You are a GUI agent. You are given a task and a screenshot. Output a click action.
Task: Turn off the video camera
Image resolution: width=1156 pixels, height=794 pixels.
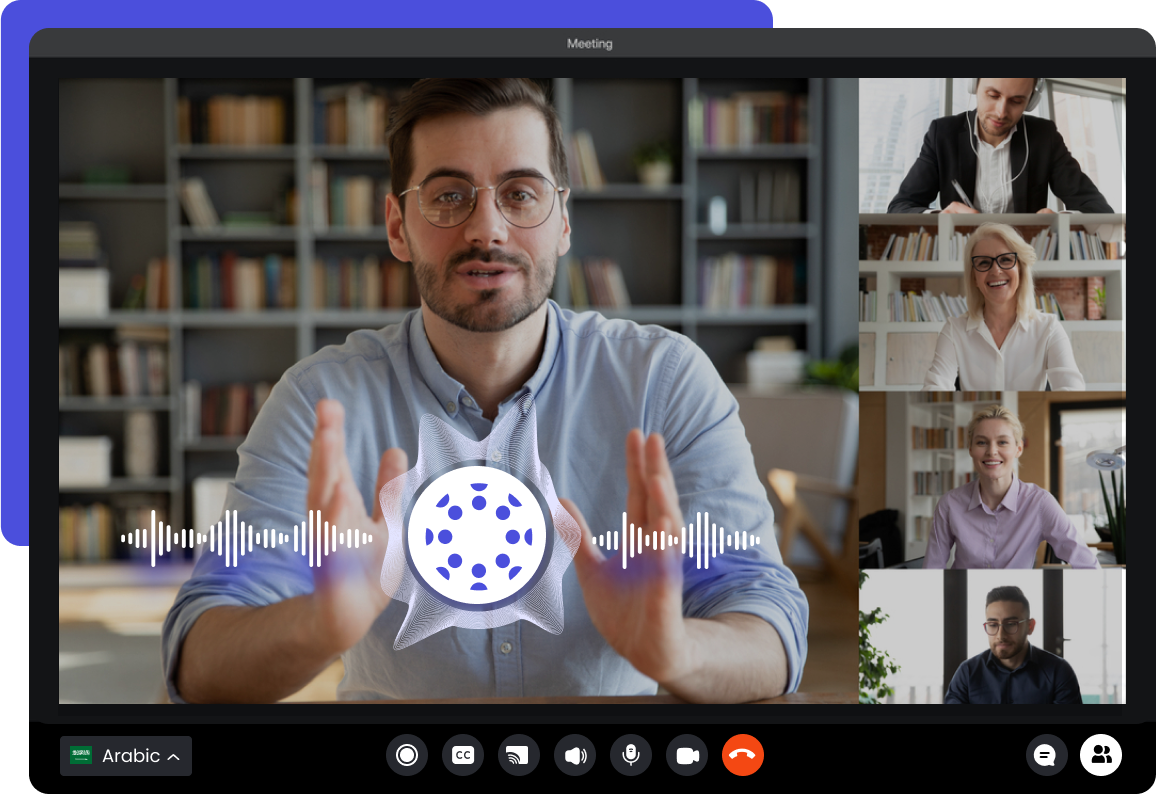pos(687,755)
